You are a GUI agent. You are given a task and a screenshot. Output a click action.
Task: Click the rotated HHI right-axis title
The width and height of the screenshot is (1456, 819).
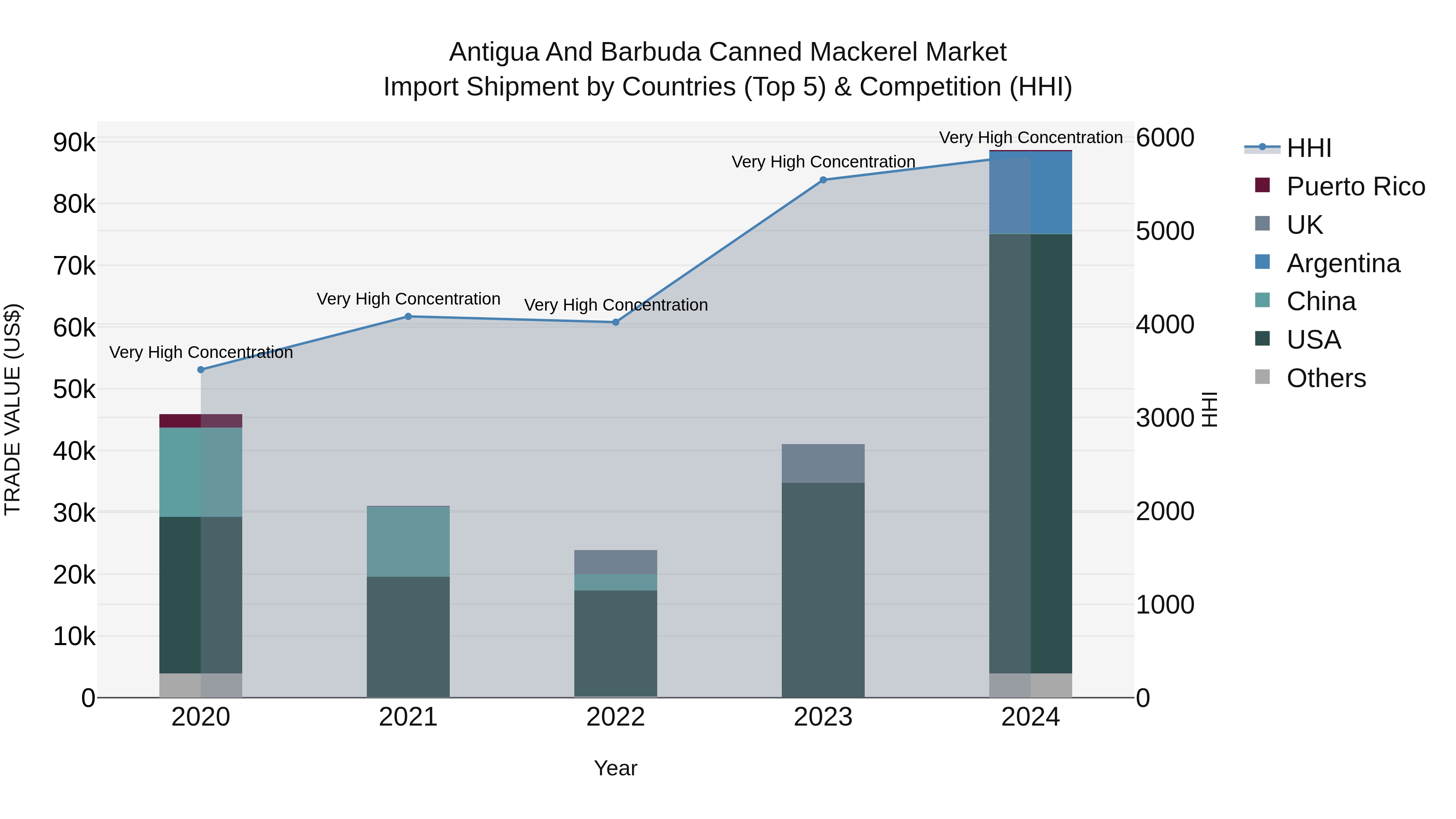(x=1209, y=409)
